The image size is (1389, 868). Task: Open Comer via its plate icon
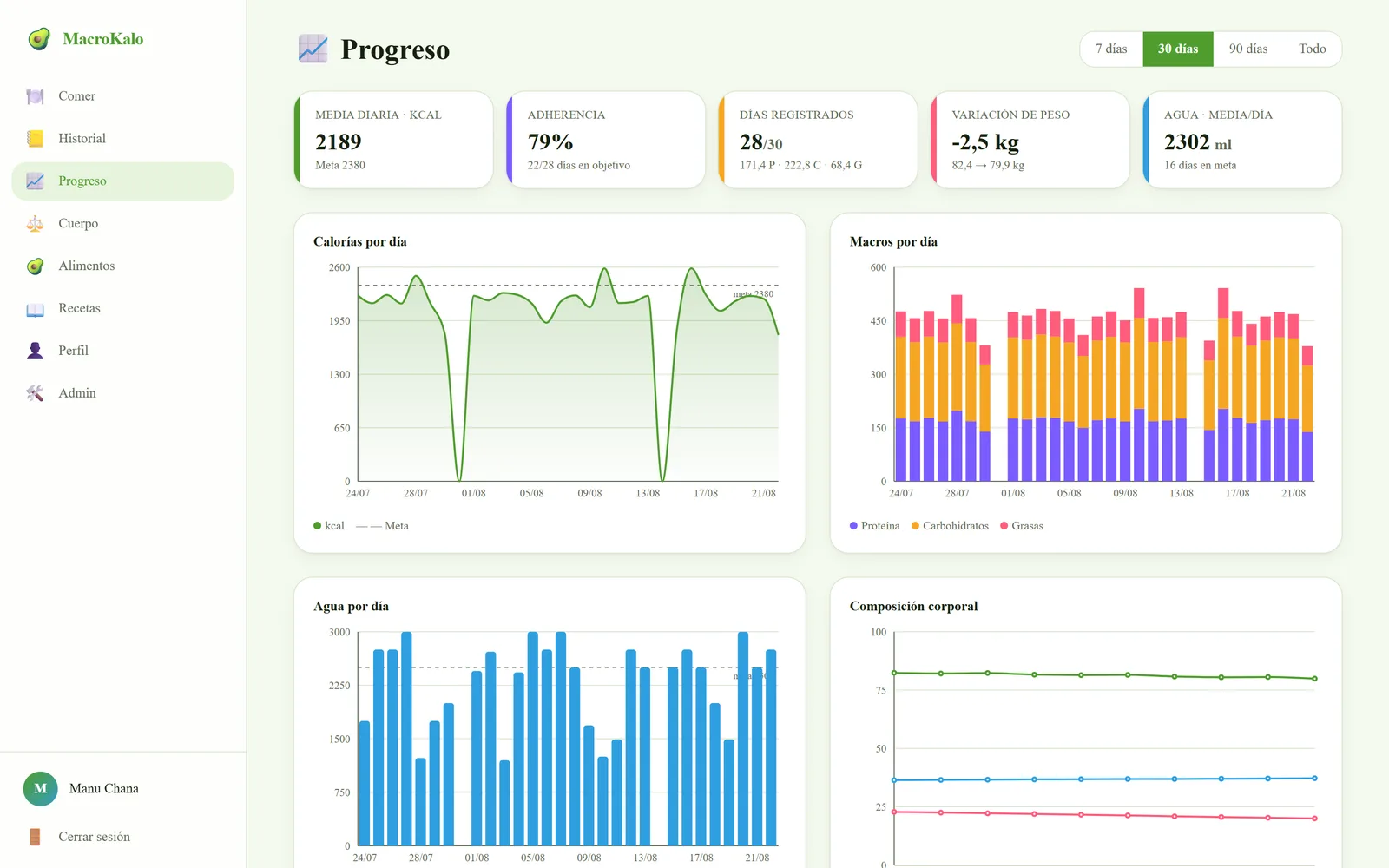click(x=35, y=96)
